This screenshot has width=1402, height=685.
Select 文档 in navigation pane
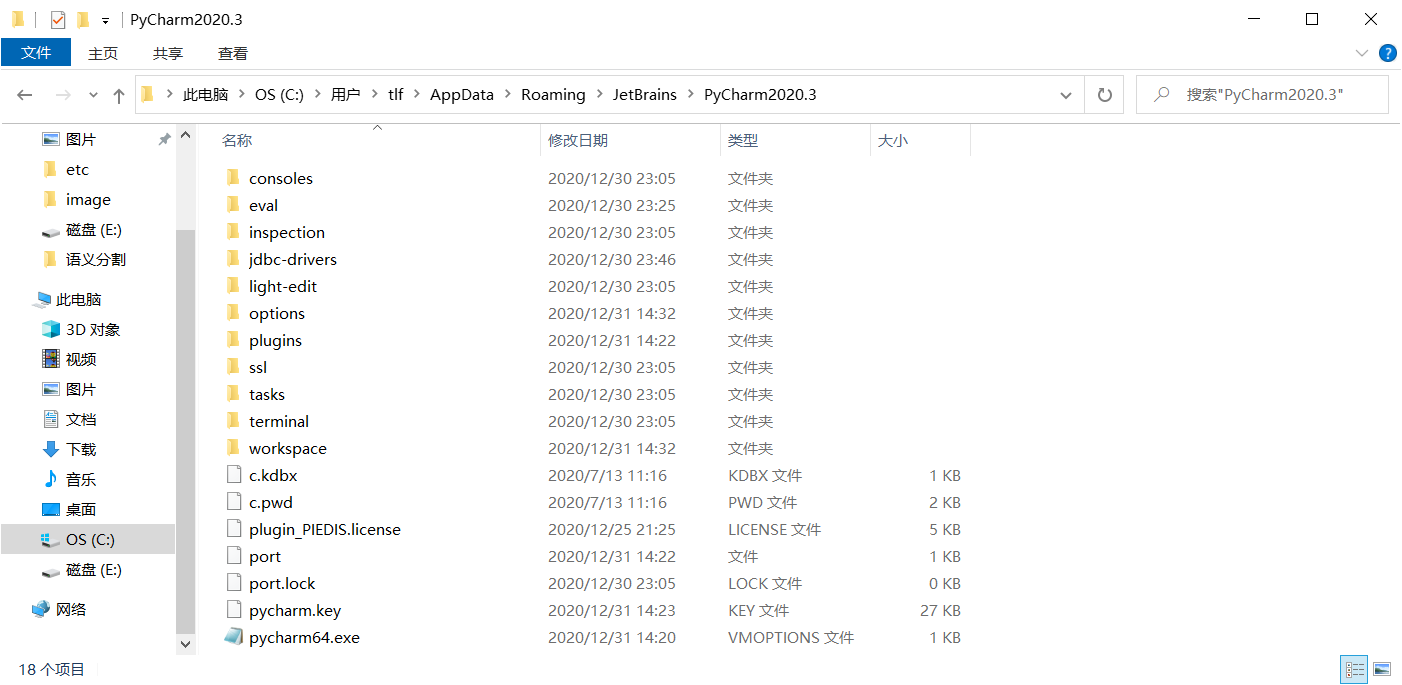click(x=81, y=419)
